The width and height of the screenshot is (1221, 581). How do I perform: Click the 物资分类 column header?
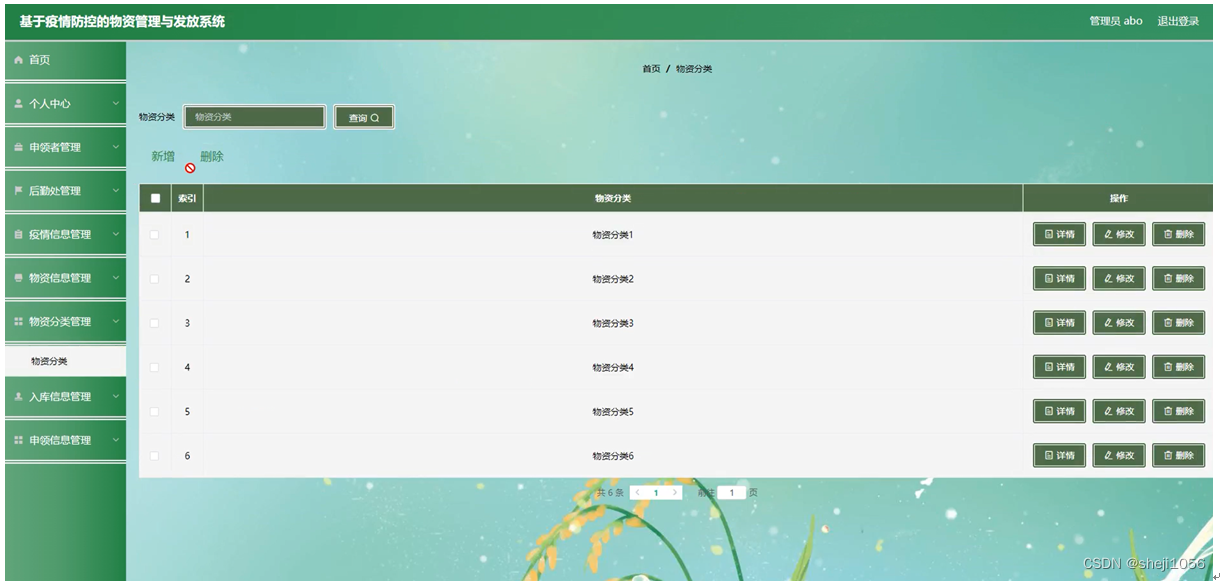pyautogui.click(x=613, y=198)
